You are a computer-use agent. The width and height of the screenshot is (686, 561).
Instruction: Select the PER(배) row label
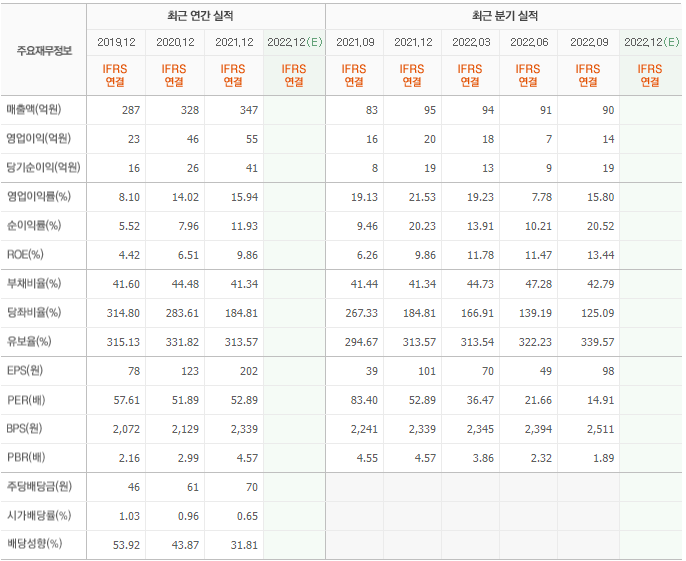(26, 400)
